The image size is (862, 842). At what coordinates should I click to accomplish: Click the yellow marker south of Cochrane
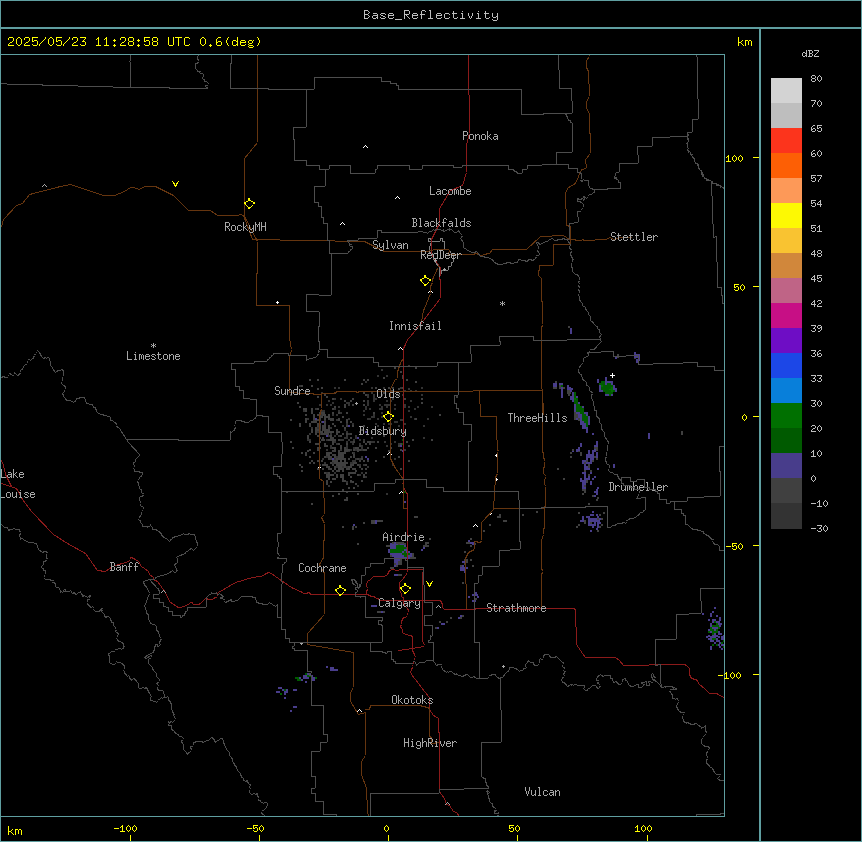[x=340, y=590]
